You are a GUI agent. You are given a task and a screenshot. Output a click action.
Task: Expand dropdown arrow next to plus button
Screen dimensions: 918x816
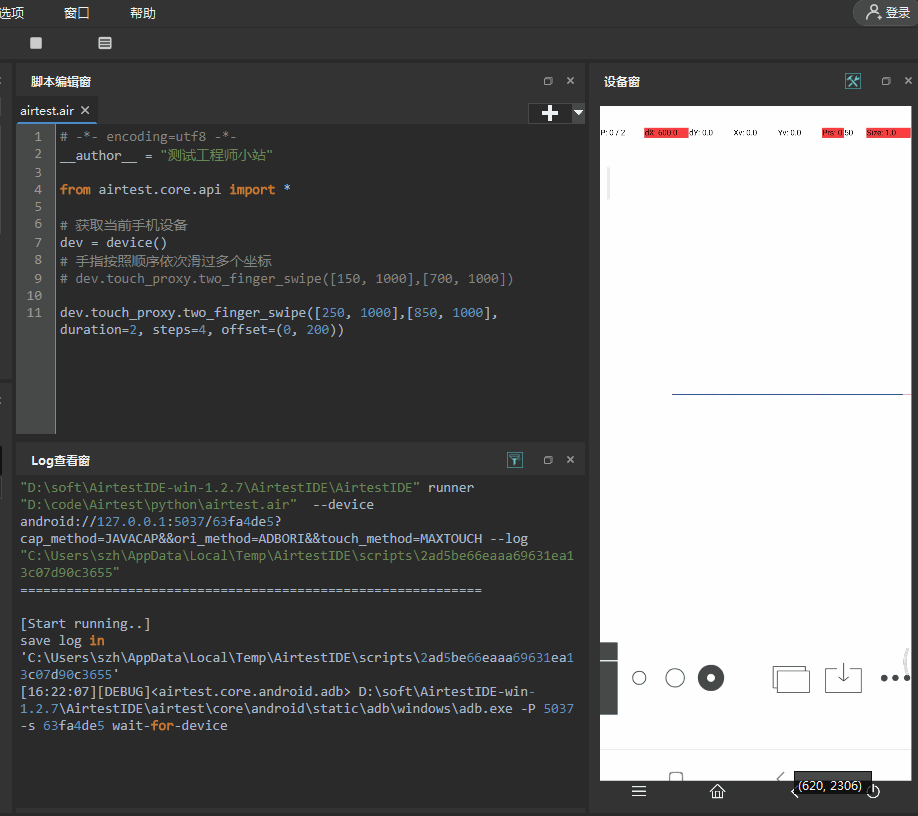click(578, 112)
